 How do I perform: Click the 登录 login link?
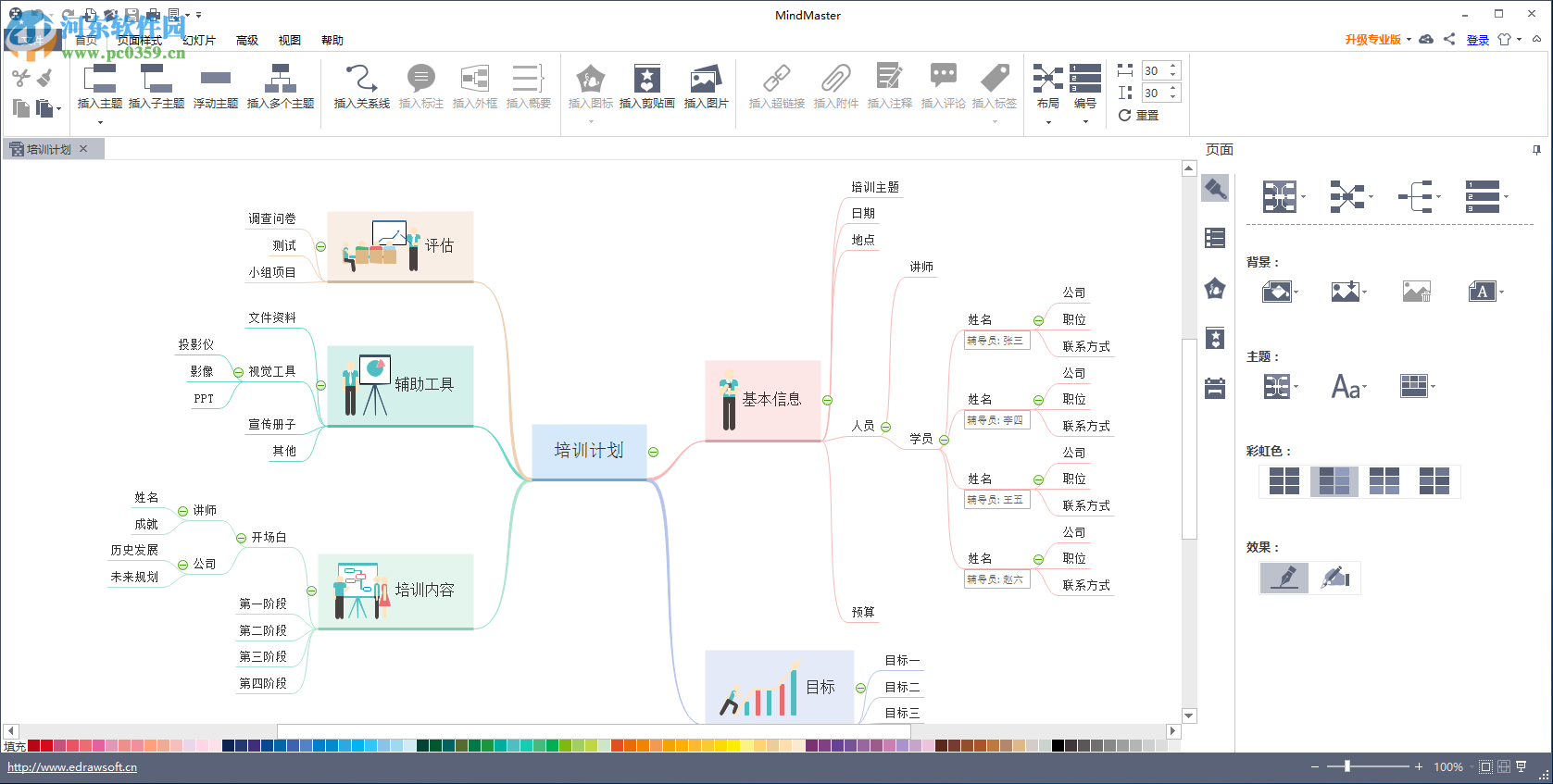coord(1478,40)
